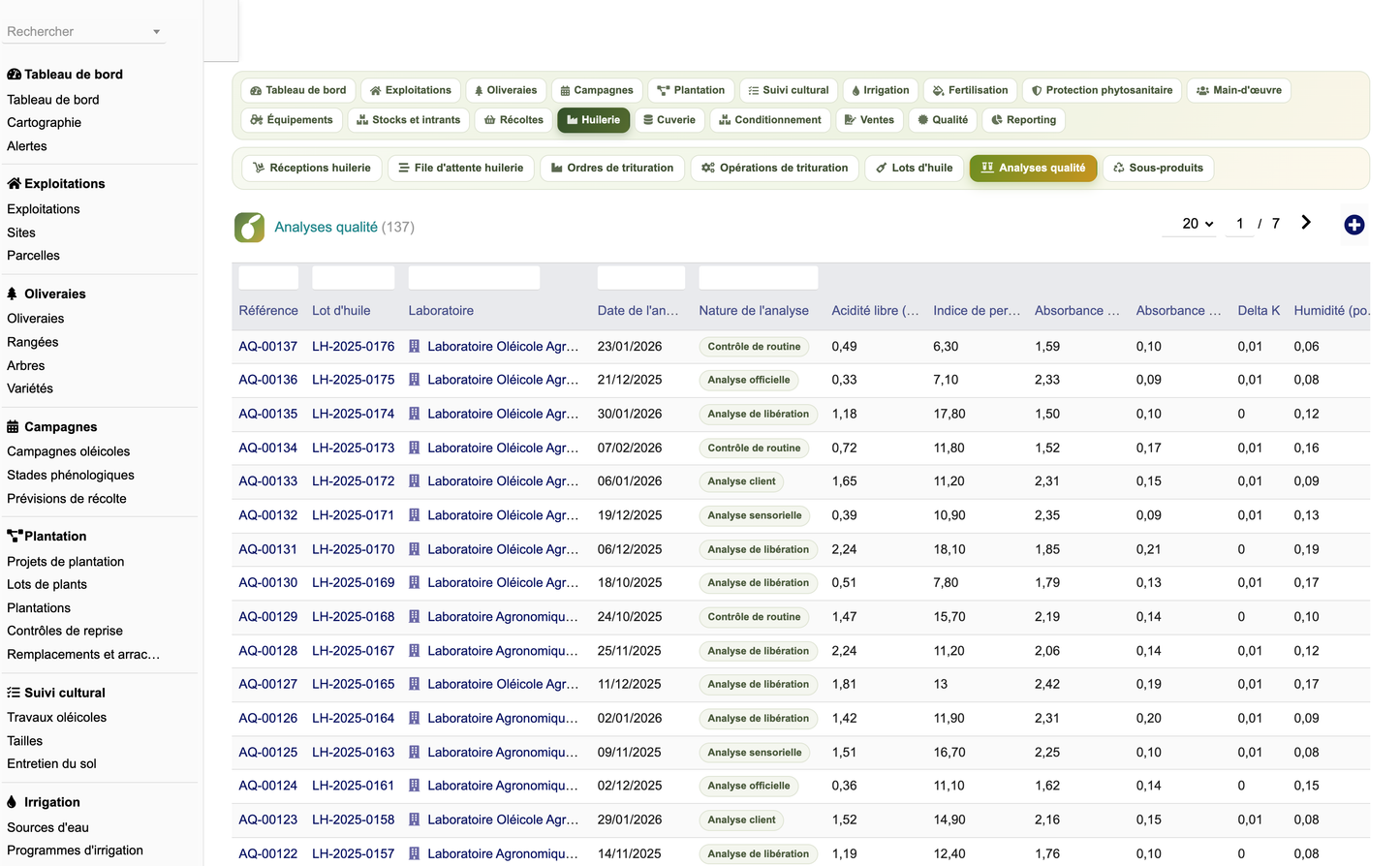Click laboratory building icon in AQ-00137 row

click(x=415, y=346)
